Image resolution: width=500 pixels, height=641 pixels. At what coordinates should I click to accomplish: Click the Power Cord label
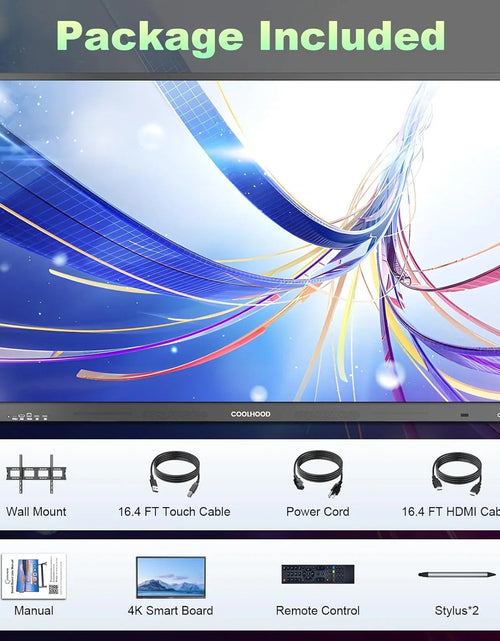[318, 511]
